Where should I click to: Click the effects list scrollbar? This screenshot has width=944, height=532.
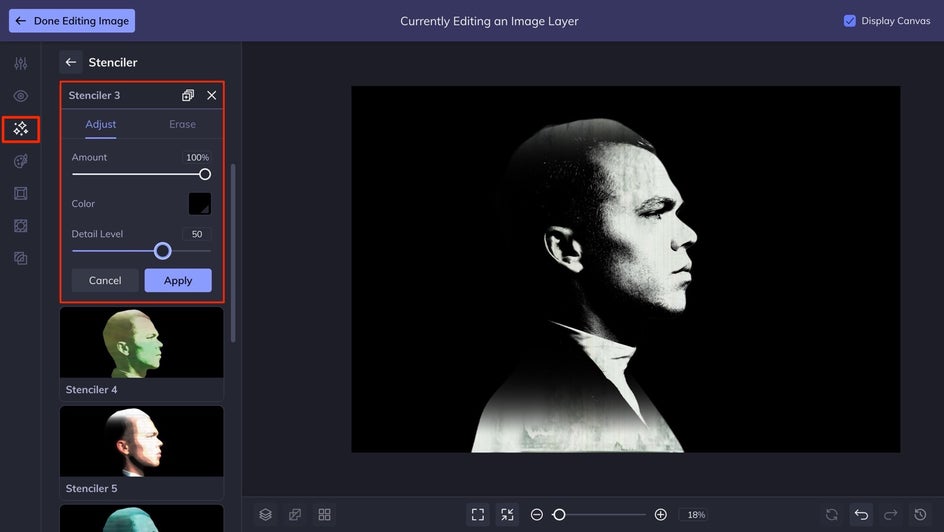[x=233, y=253]
